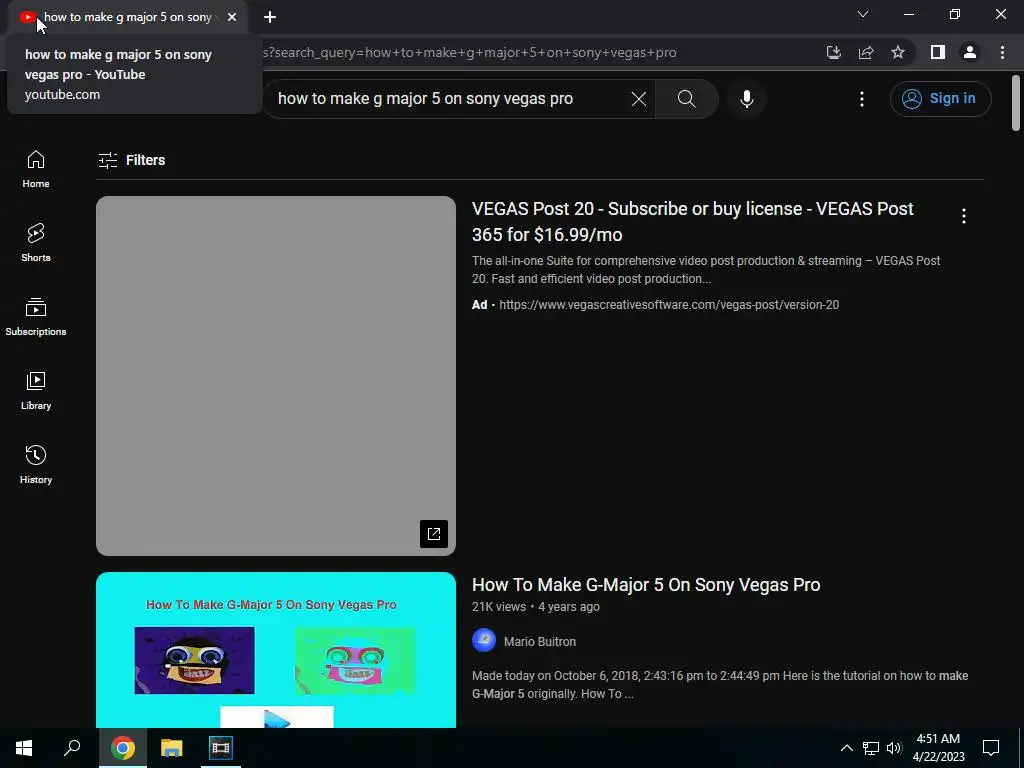
Task: Go to YouTube Home in sidebar
Action: 36,169
